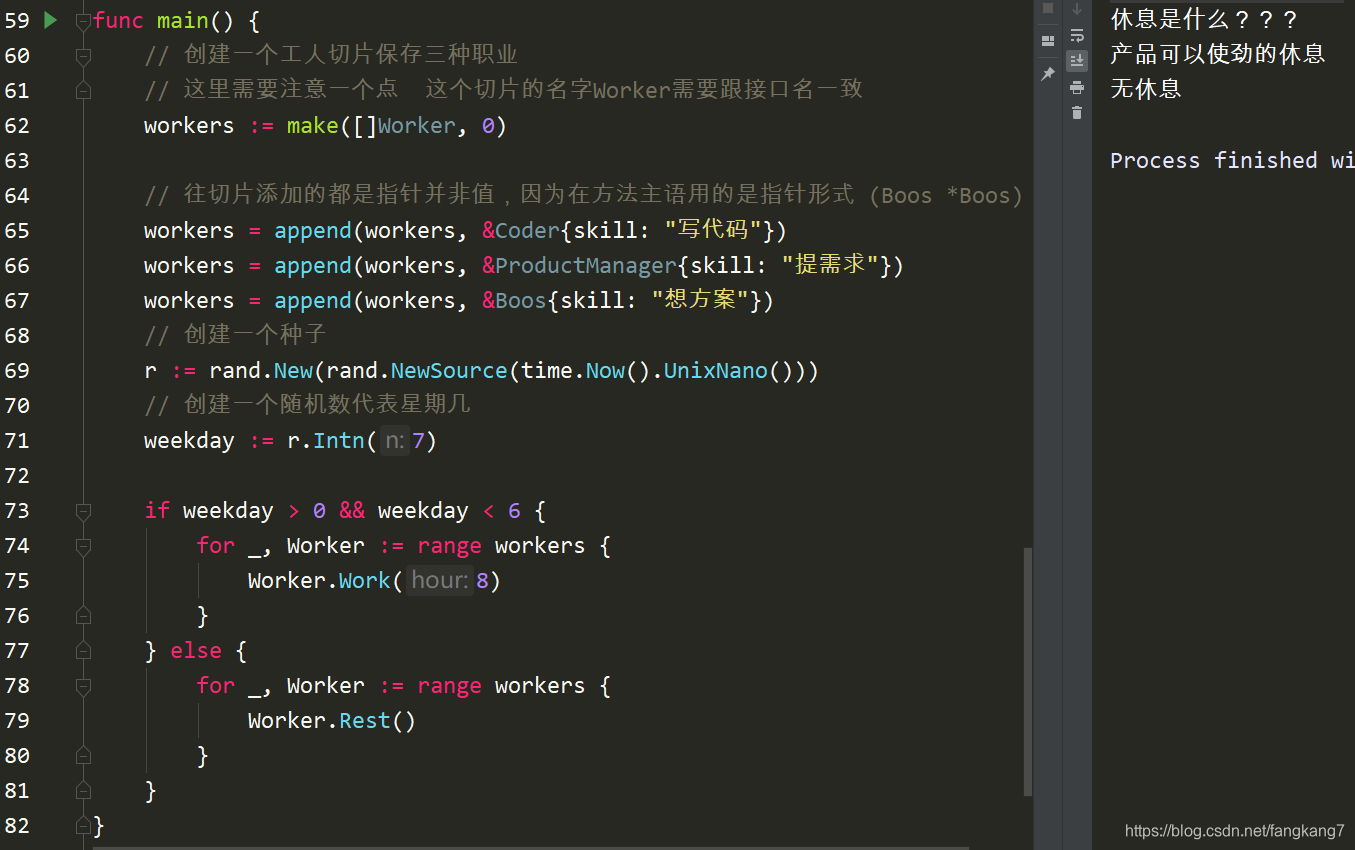Collapse the else block at line 77
Viewport: 1355px width, 850px height.
(84, 651)
